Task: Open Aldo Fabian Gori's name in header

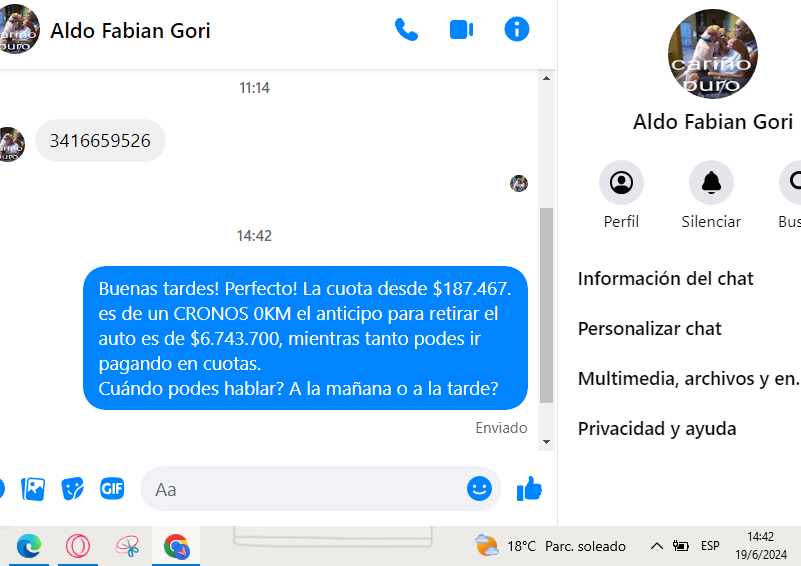Action: pos(130,31)
